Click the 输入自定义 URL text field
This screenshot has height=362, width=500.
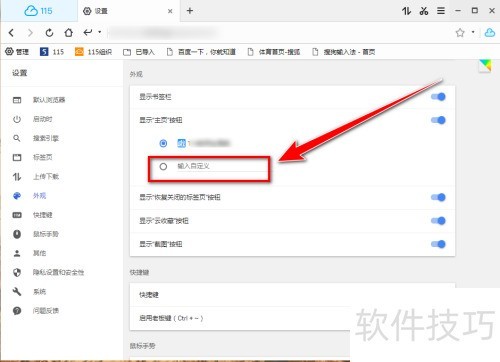point(221,167)
